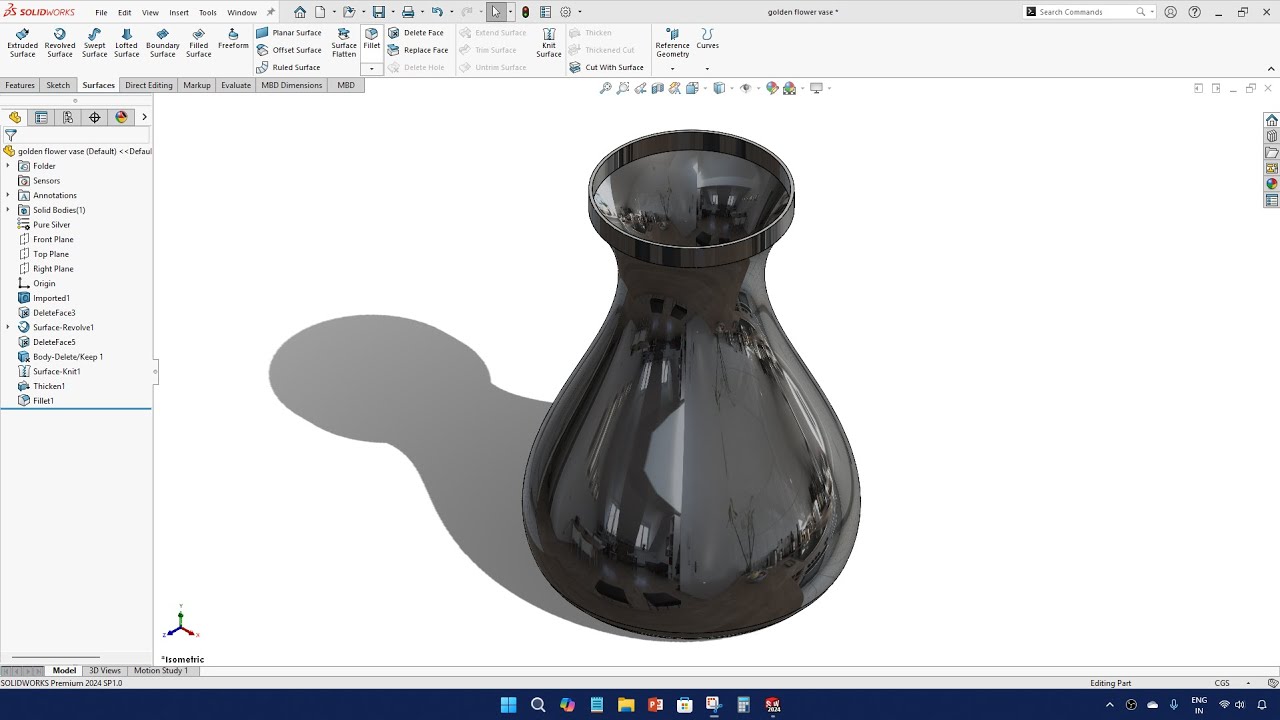The height and width of the screenshot is (720, 1280).
Task: Expand the Folder tree node
Action: pyautogui.click(x=8, y=166)
